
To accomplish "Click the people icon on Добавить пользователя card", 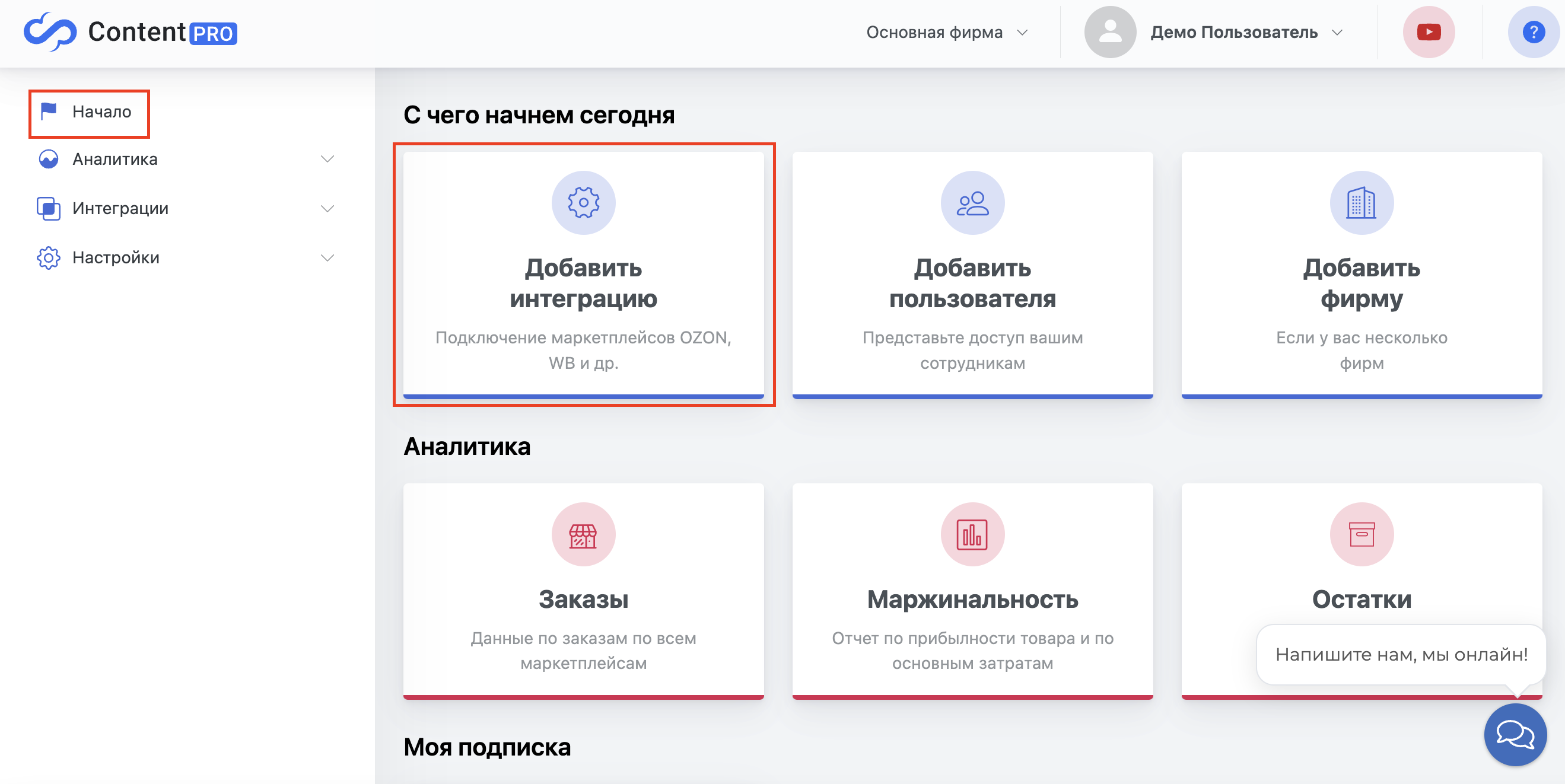I will point(973,203).
